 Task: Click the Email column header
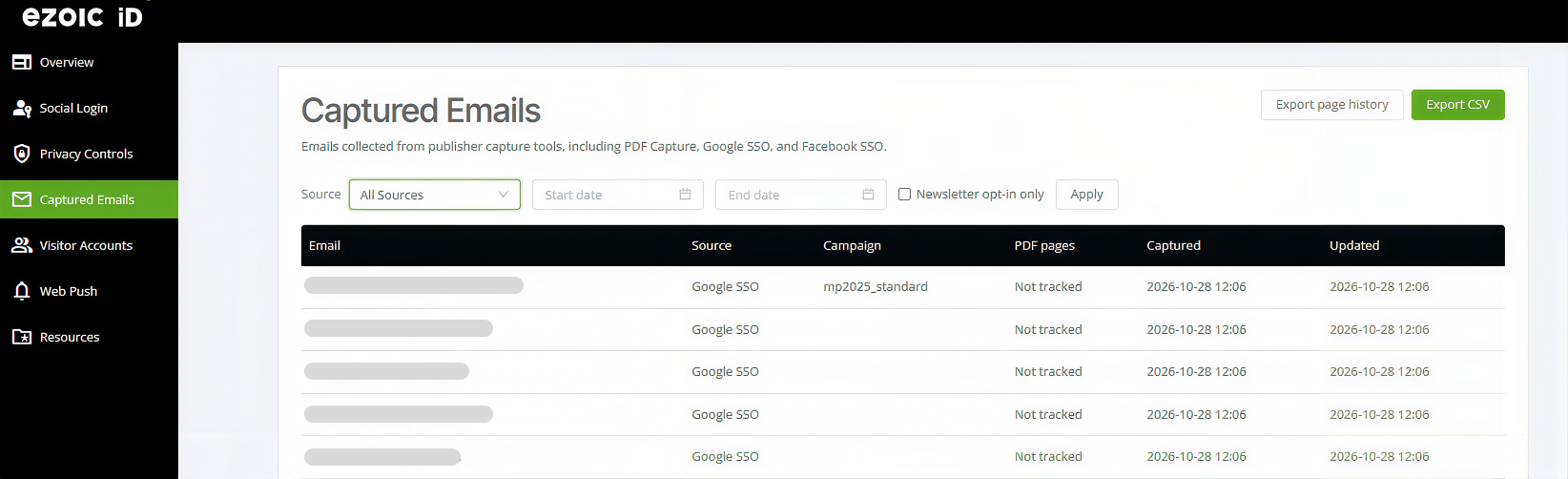click(324, 245)
